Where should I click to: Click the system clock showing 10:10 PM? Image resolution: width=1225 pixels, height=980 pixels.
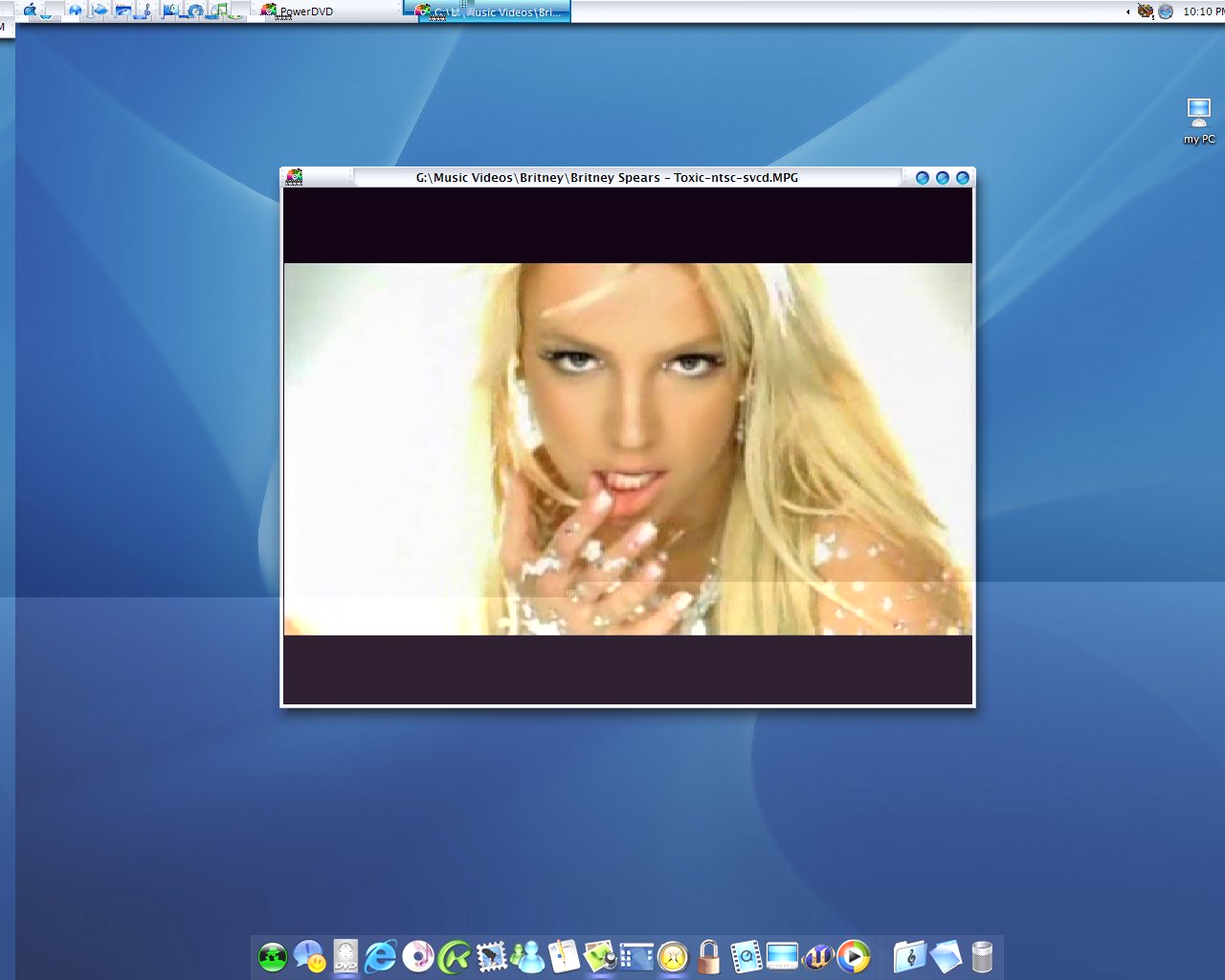(x=1203, y=11)
